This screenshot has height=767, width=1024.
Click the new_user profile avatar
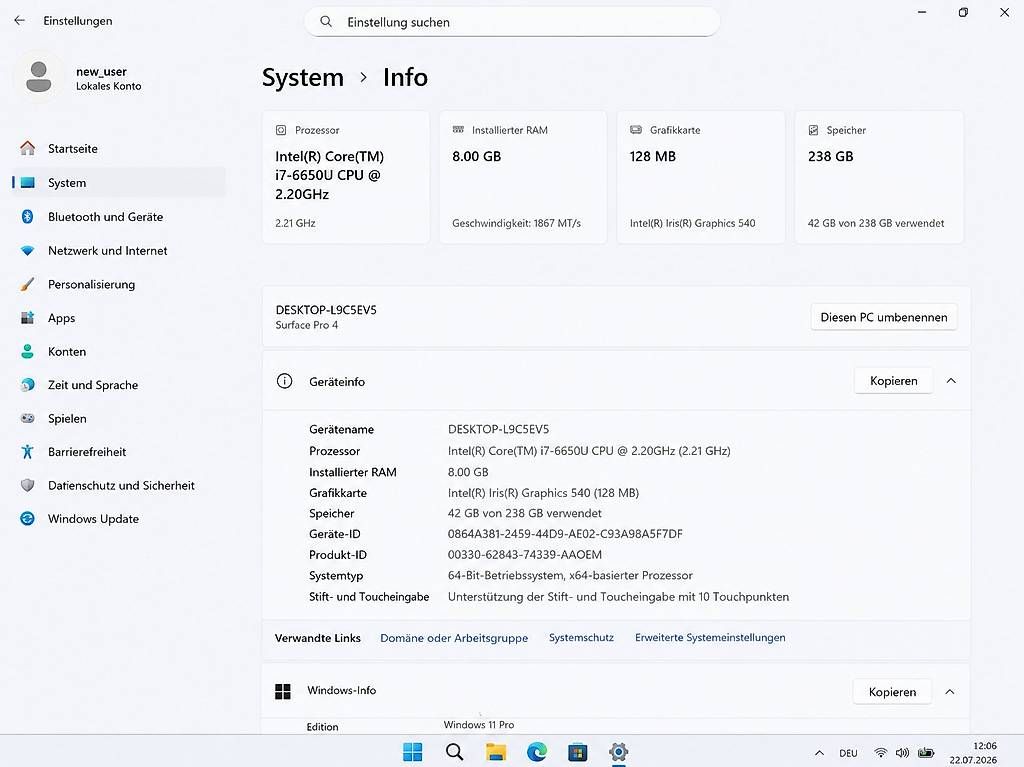39,77
